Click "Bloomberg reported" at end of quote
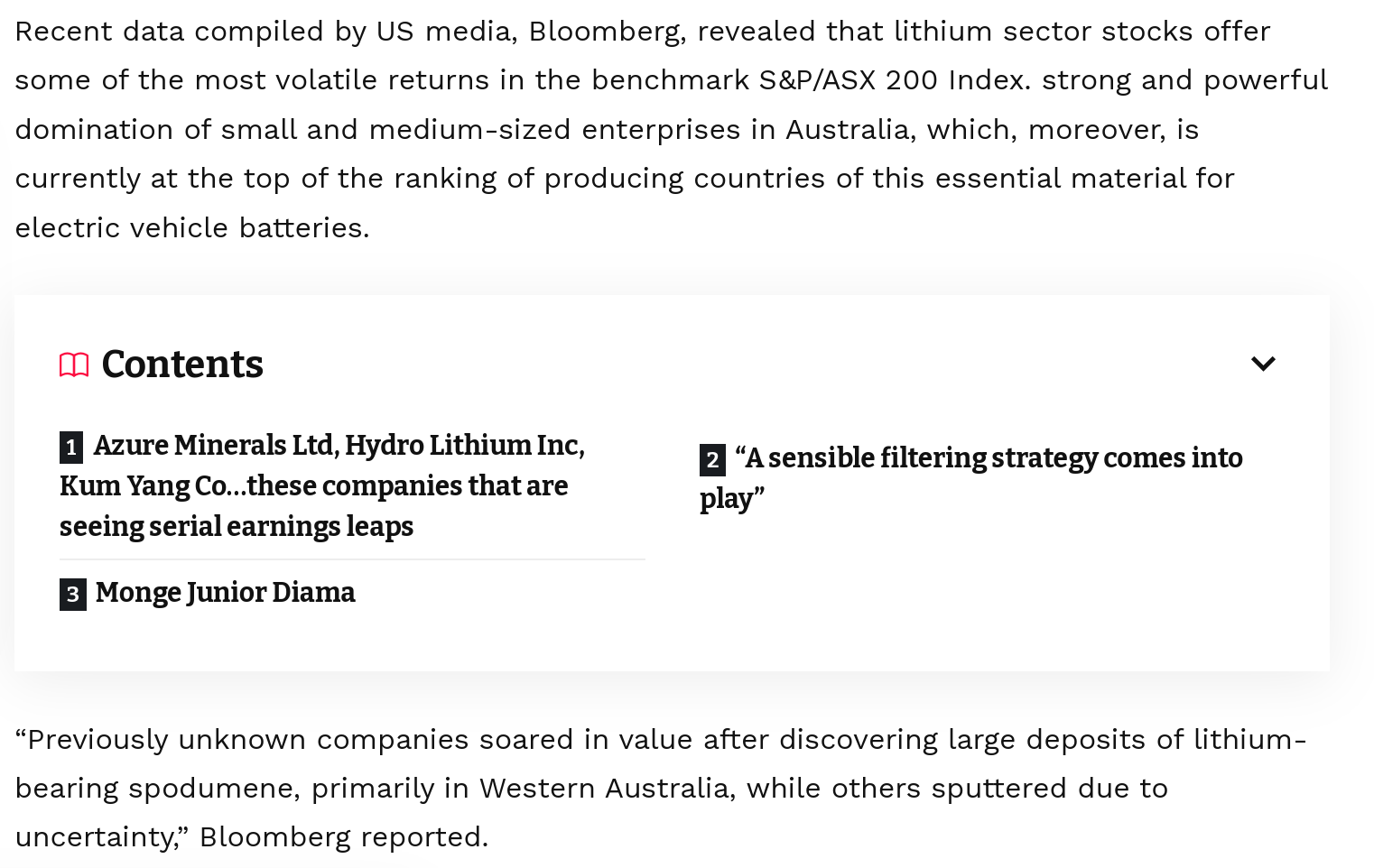The image size is (1374, 868). pos(343,836)
